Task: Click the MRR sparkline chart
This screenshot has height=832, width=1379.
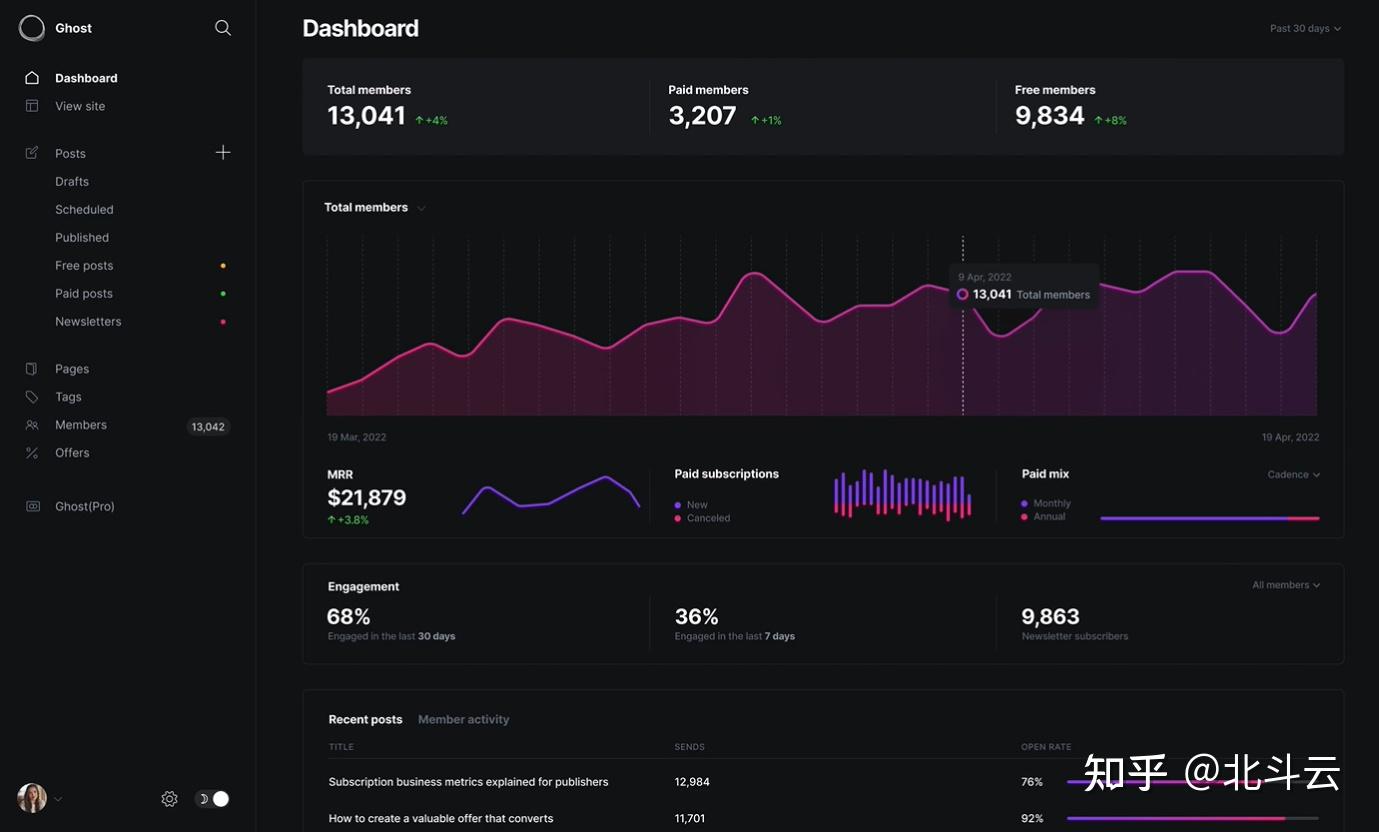Action: tap(551, 495)
